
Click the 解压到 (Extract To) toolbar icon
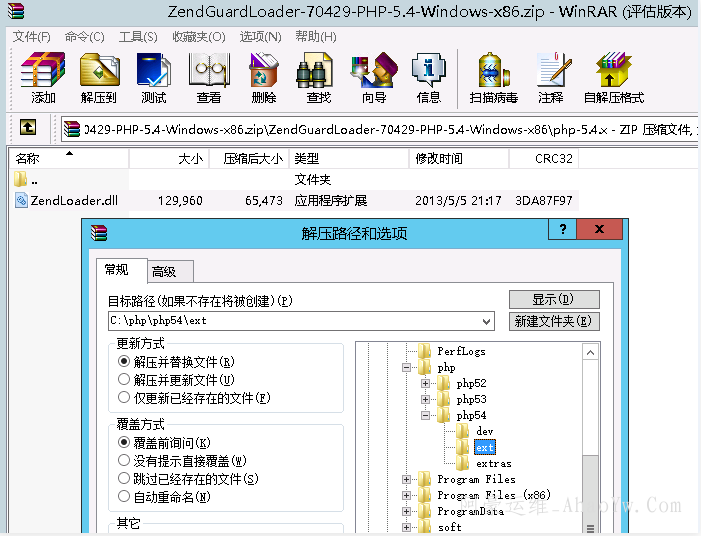pyautogui.click(x=99, y=78)
